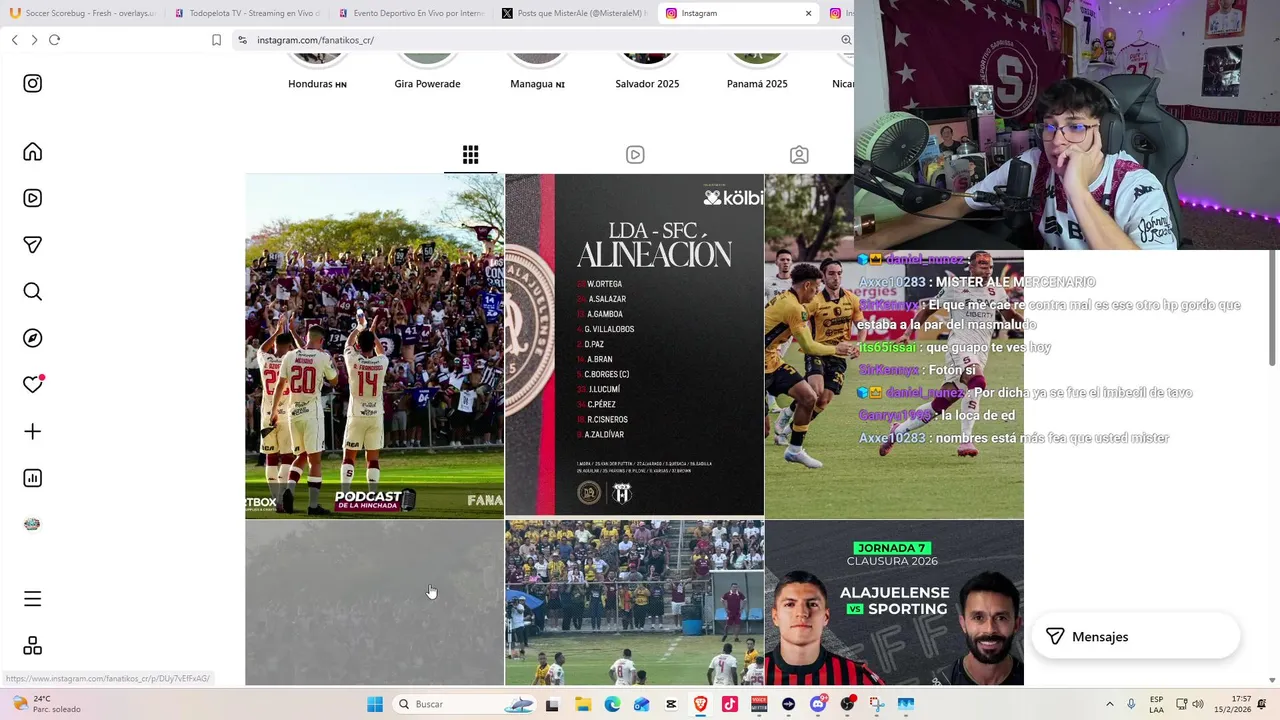Open the Reels icon in sidebar
The height and width of the screenshot is (720, 1280).
tap(33, 198)
